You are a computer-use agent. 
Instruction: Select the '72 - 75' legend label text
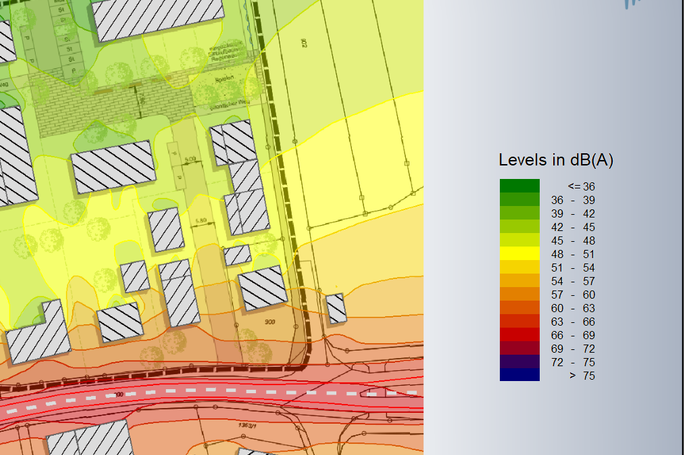pos(573,362)
